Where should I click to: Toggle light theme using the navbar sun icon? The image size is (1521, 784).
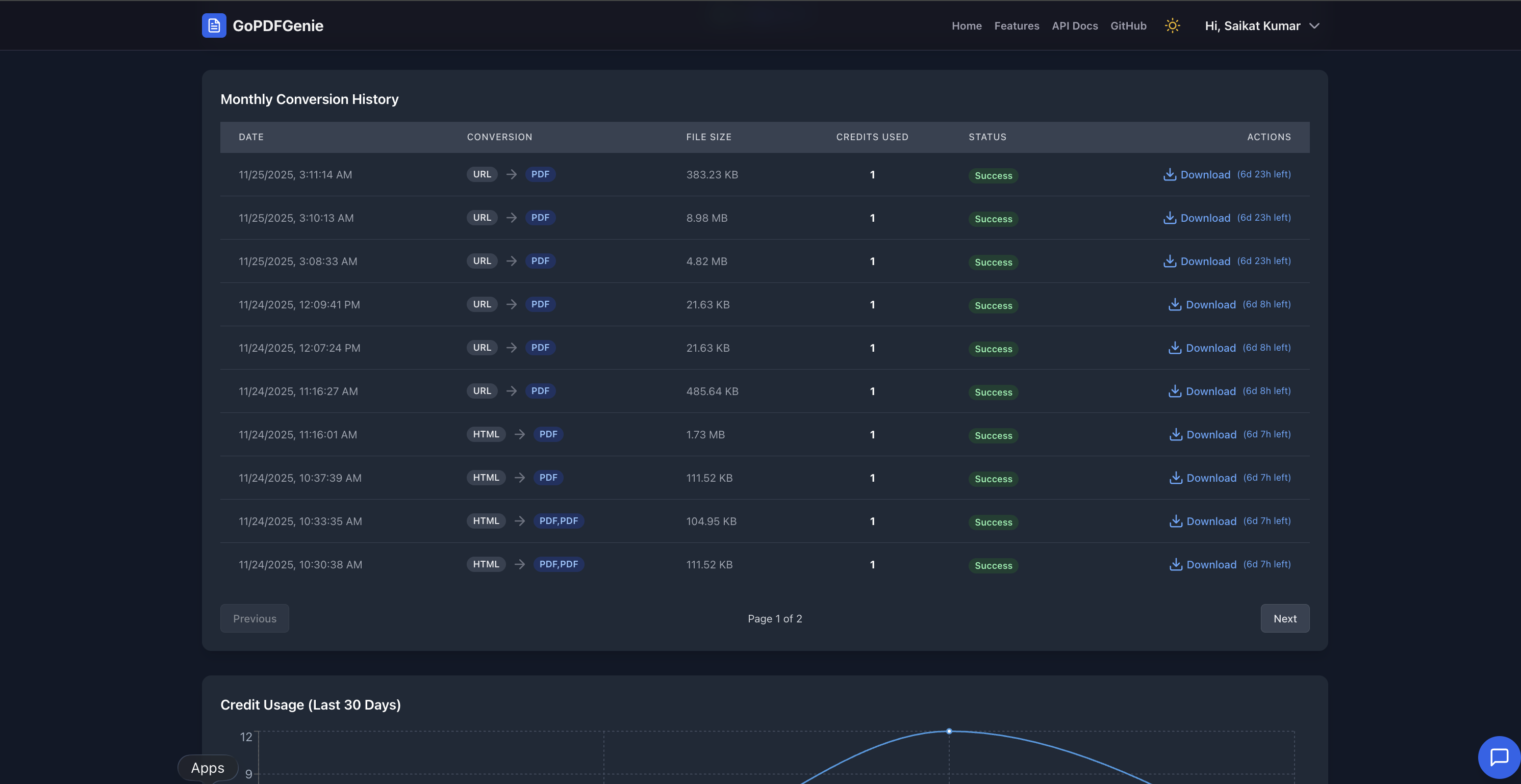[1172, 25]
